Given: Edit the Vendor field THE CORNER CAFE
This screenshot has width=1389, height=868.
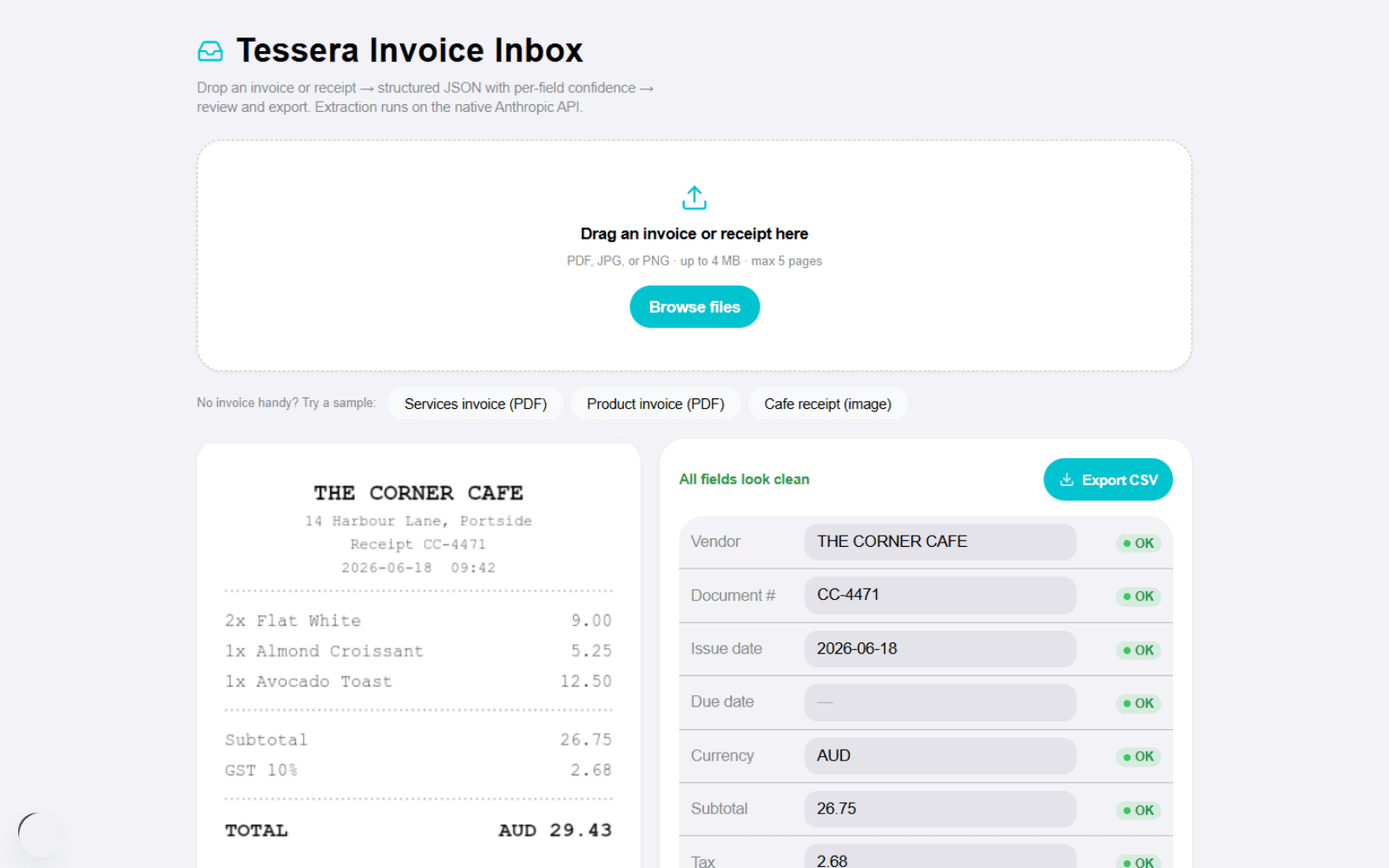Looking at the screenshot, I should click(x=940, y=542).
